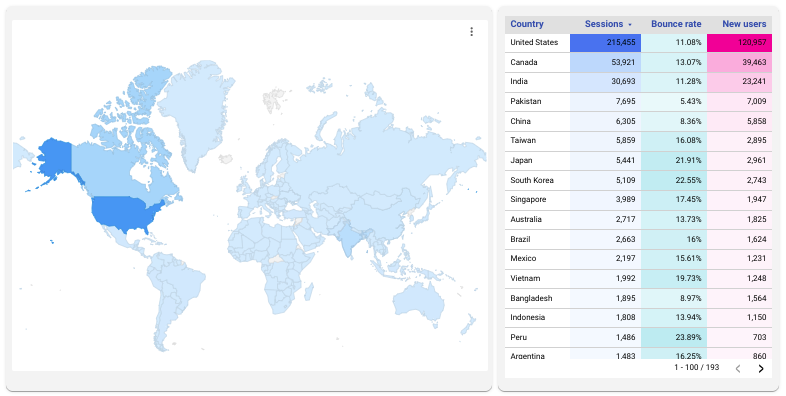
Task: Select the Taiwan country cell
Action: pos(537,141)
